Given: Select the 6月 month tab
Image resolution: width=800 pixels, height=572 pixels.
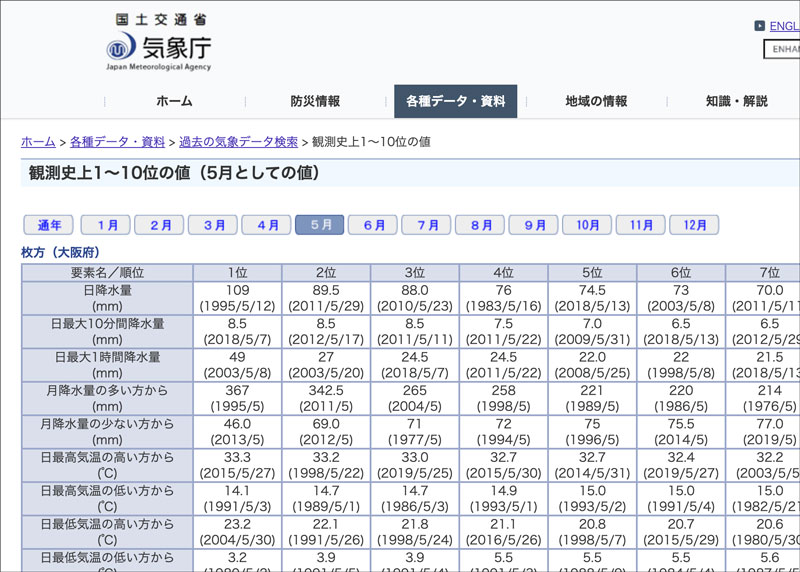Looking at the screenshot, I should 373,225.
